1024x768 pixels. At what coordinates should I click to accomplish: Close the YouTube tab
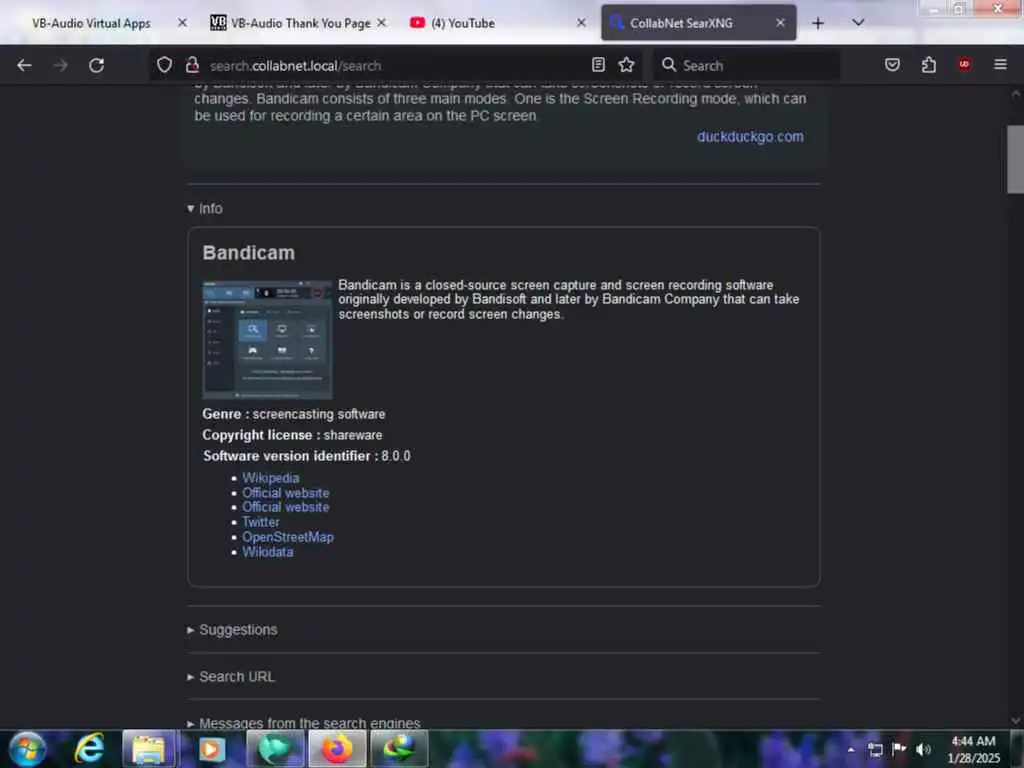coord(581,23)
